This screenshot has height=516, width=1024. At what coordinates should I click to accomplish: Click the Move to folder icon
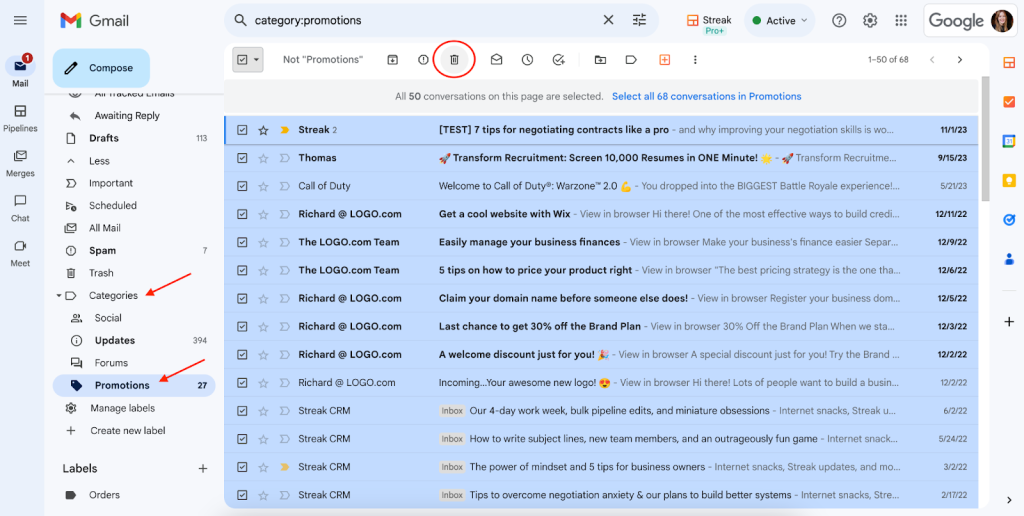click(600, 59)
